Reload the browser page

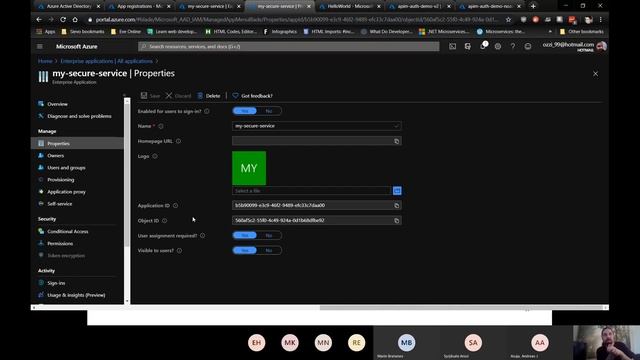tap(63, 19)
